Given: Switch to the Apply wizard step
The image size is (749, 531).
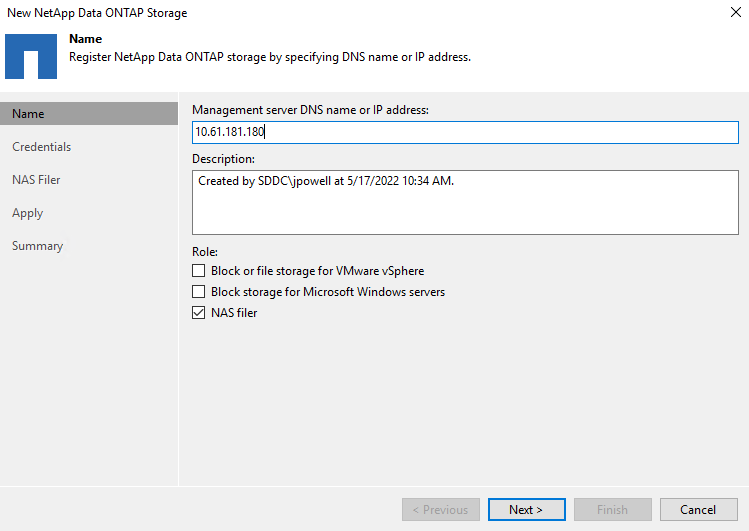Looking at the screenshot, I should (27, 213).
